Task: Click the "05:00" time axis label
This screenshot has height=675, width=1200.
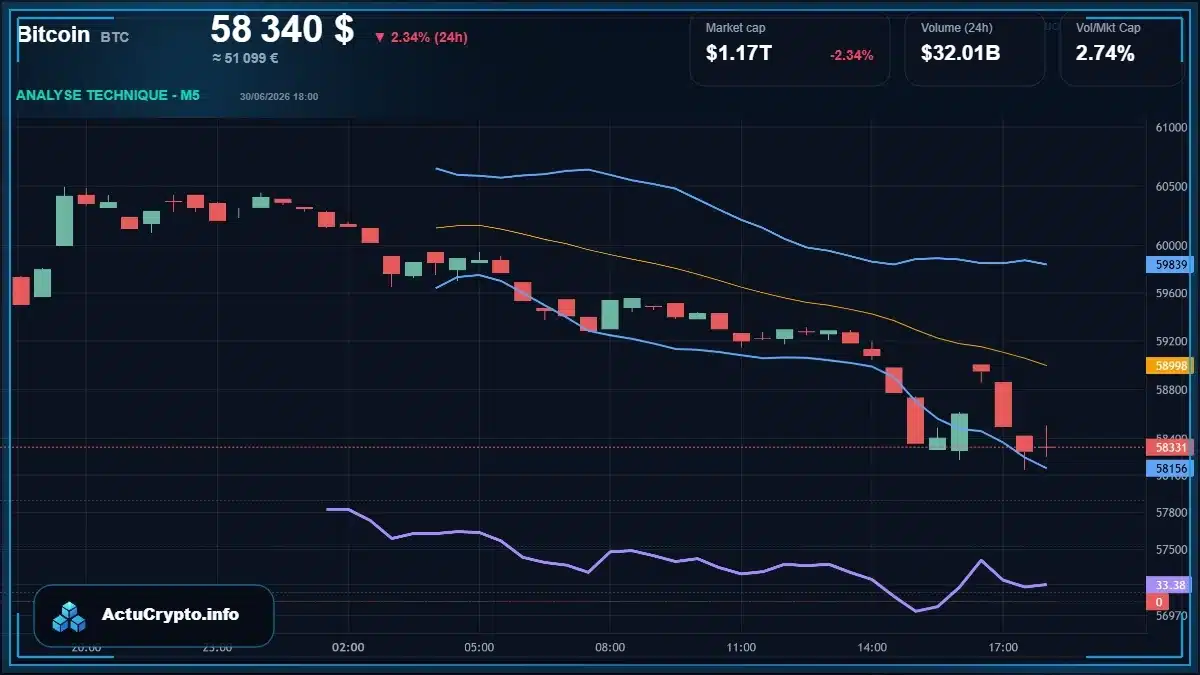Action: coord(479,647)
